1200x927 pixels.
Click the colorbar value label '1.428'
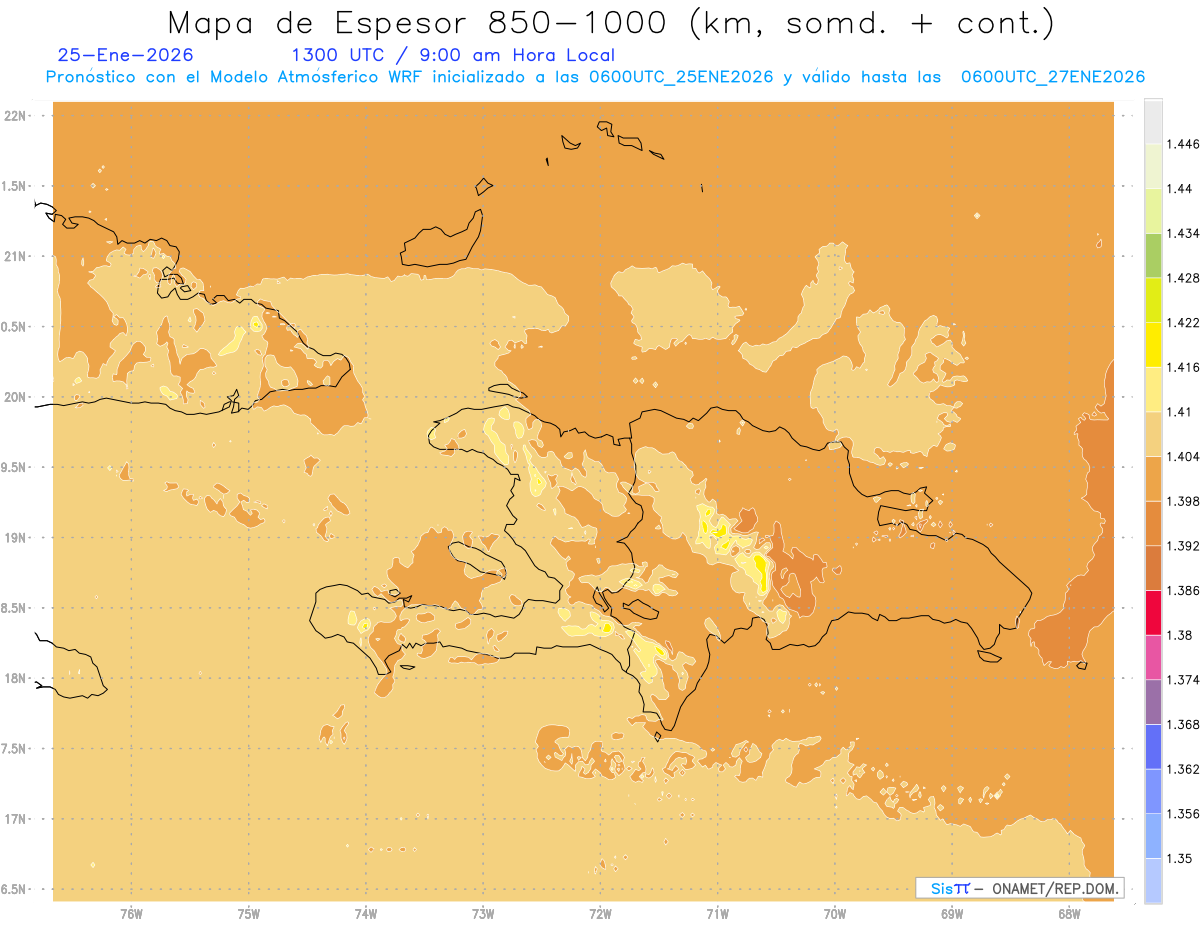(x=1184, y=278)
